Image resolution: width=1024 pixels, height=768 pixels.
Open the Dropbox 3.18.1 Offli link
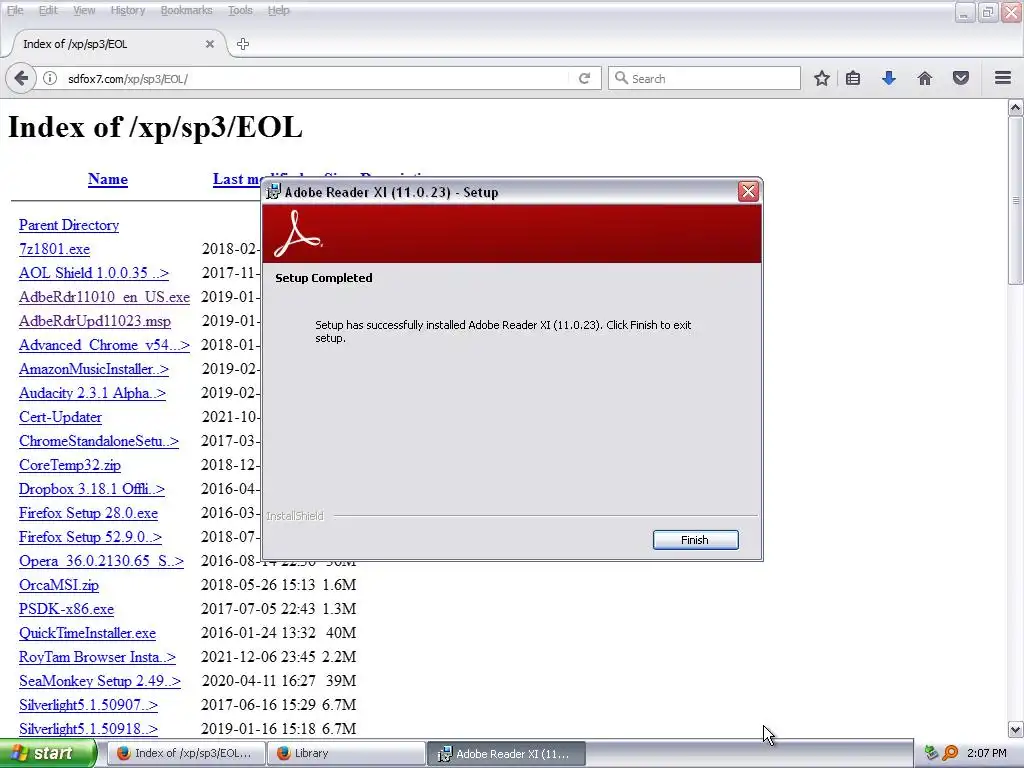point(91,489)
